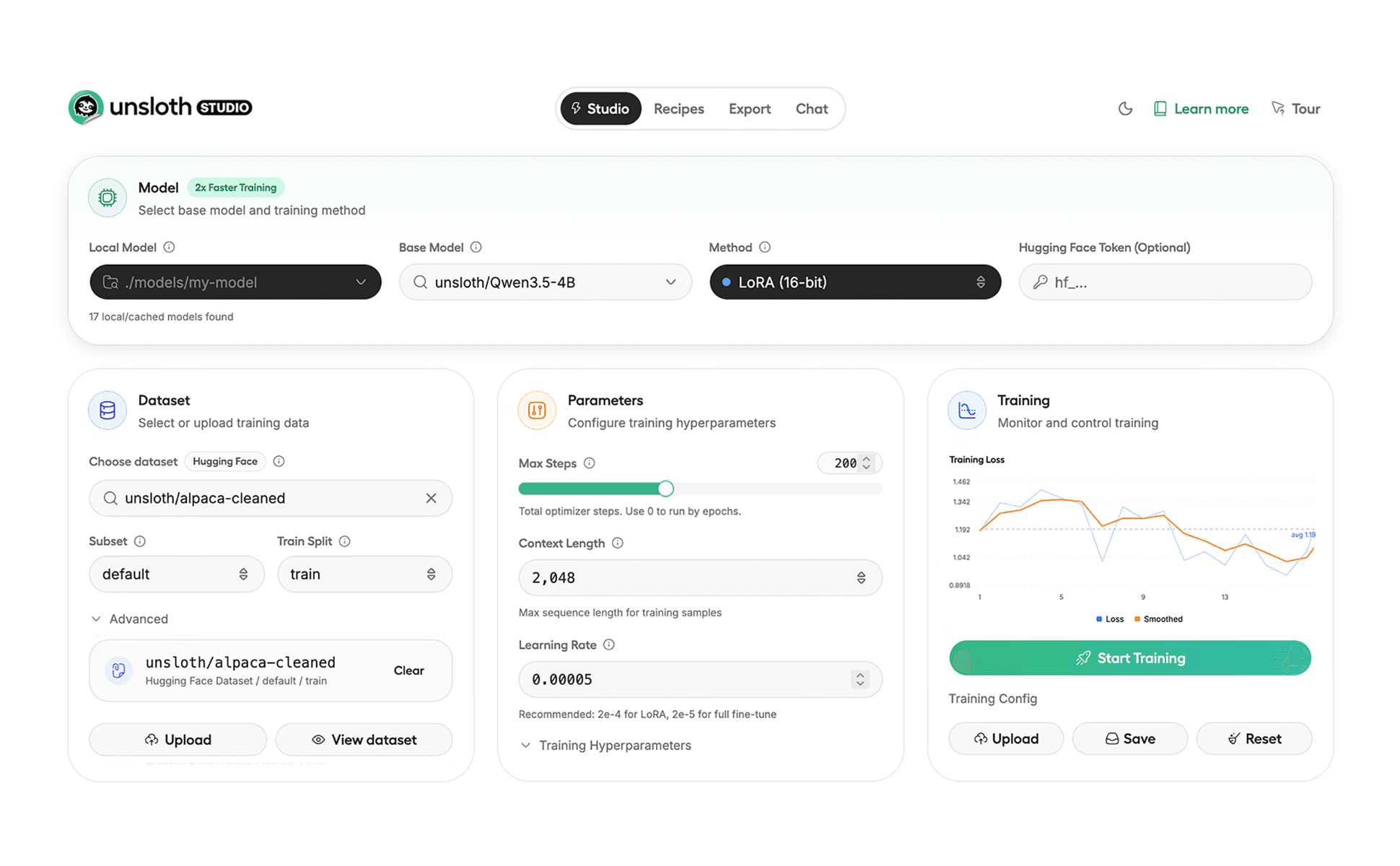Click the View dataset button

coord(364,740)
